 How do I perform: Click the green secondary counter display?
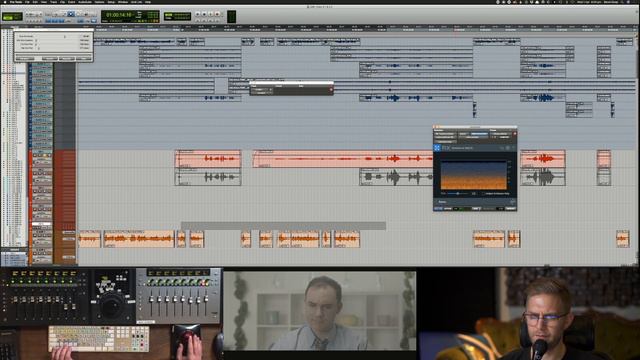tap(177, 16)
